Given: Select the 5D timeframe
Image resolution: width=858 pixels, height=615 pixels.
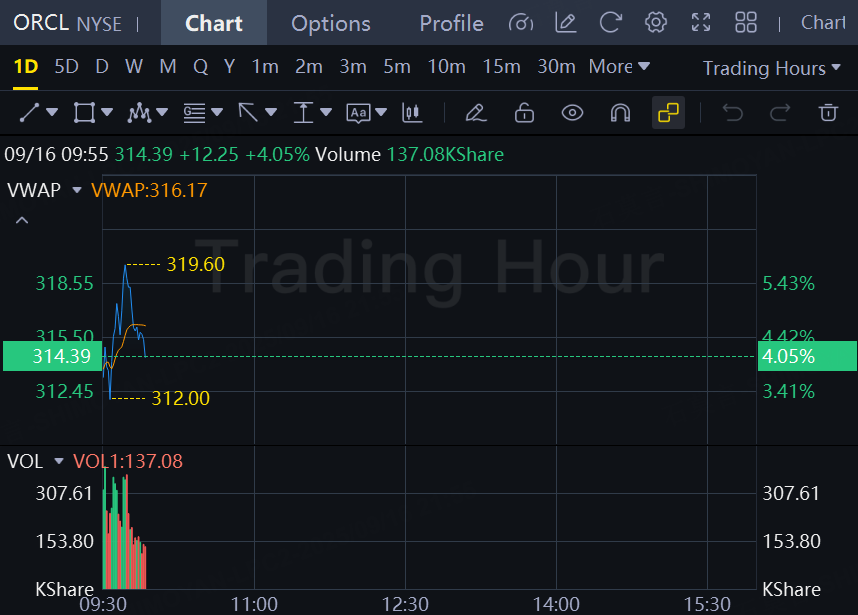Looking at the screenshot, I should (x=66, y=67).
